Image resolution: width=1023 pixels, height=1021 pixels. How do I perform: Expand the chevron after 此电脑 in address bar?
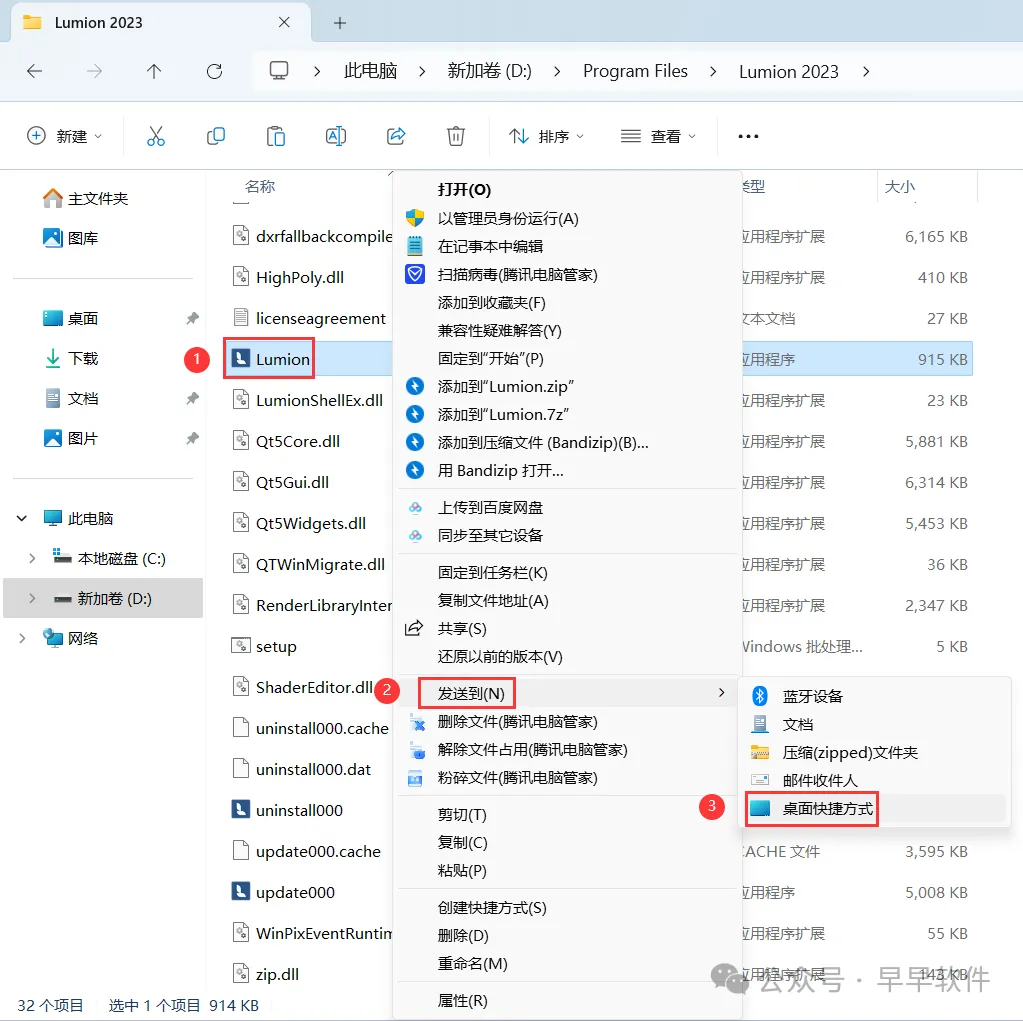(x=422, y=71)
